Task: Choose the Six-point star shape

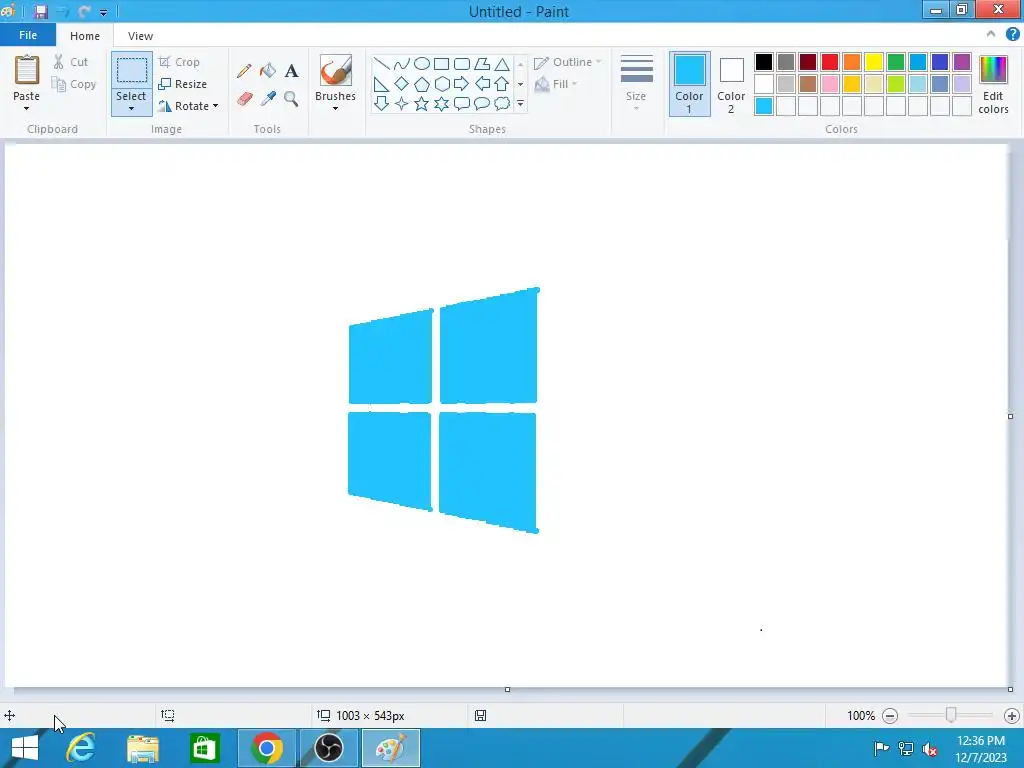Action: tap(441, 103)
